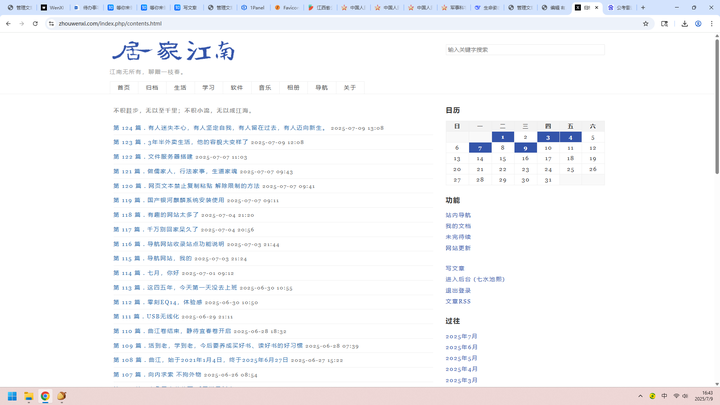The width and height of the screenshot is (720, 405).
Task: Open article 111 about USB
Action: point(146,316)
